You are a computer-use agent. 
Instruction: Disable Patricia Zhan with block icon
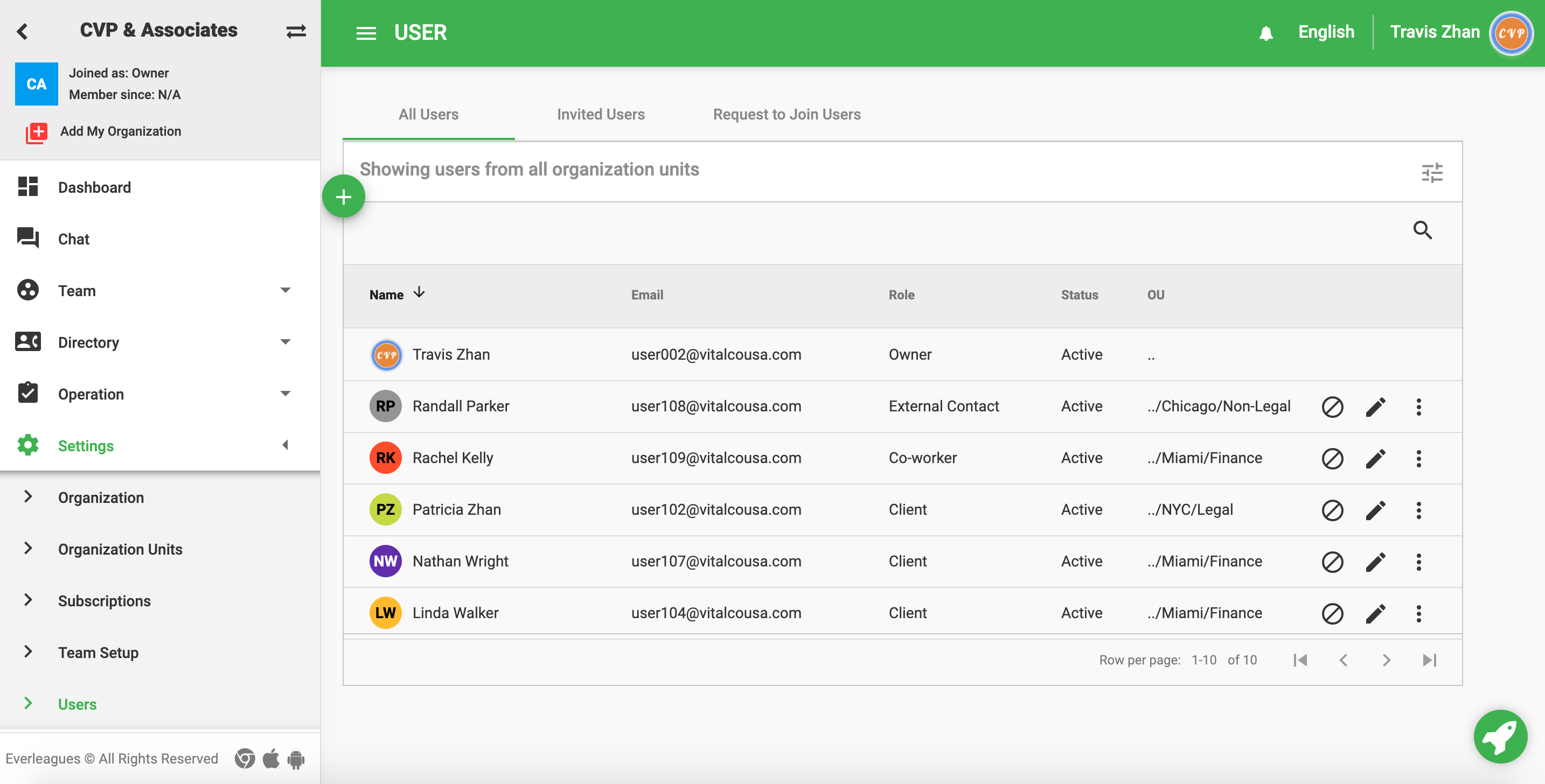click(1332, 510)
